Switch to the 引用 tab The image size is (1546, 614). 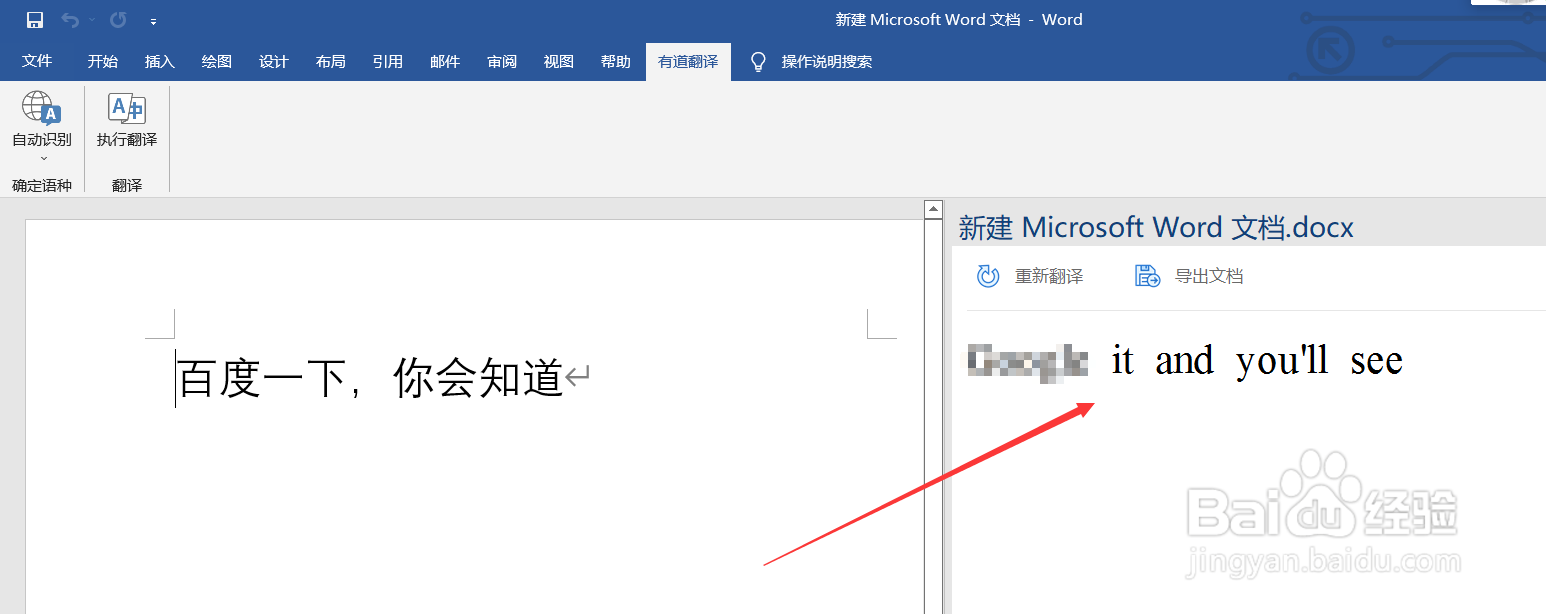click(x=388, y=61)
